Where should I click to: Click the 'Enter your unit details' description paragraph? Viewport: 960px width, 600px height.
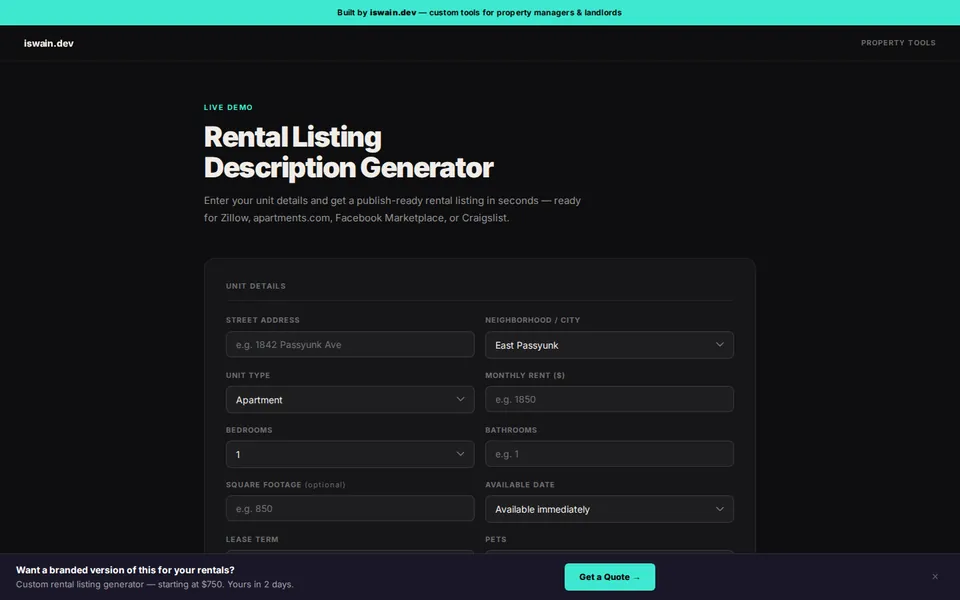coord(392,209)
